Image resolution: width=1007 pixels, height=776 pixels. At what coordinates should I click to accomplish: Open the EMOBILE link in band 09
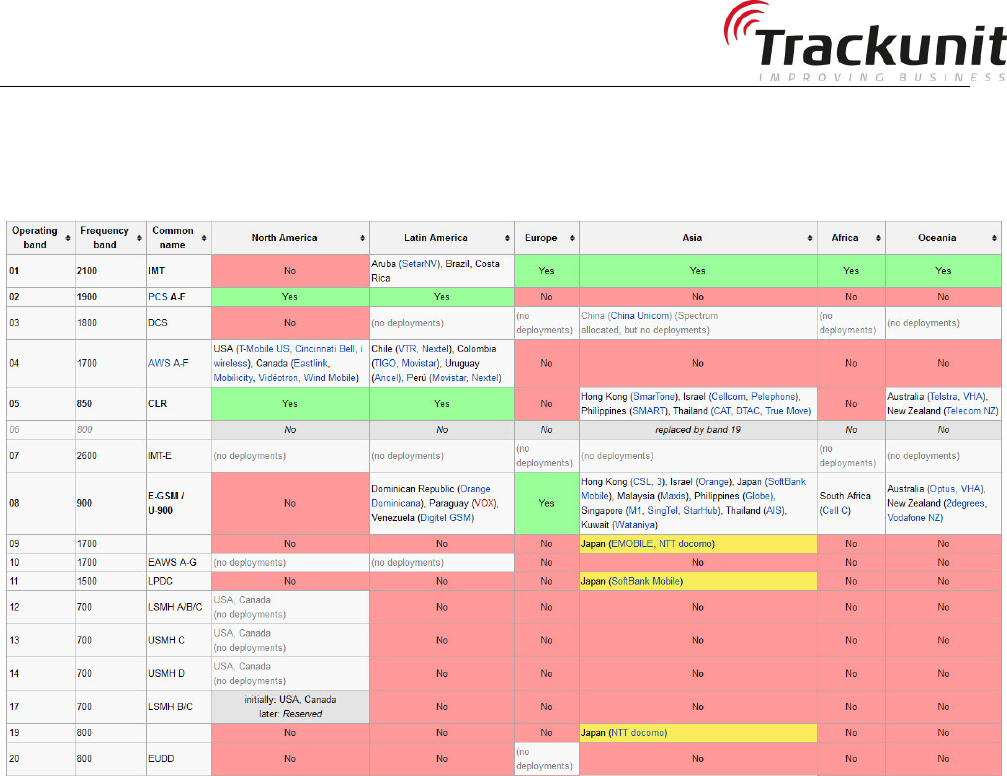click(x=632, y=543)
